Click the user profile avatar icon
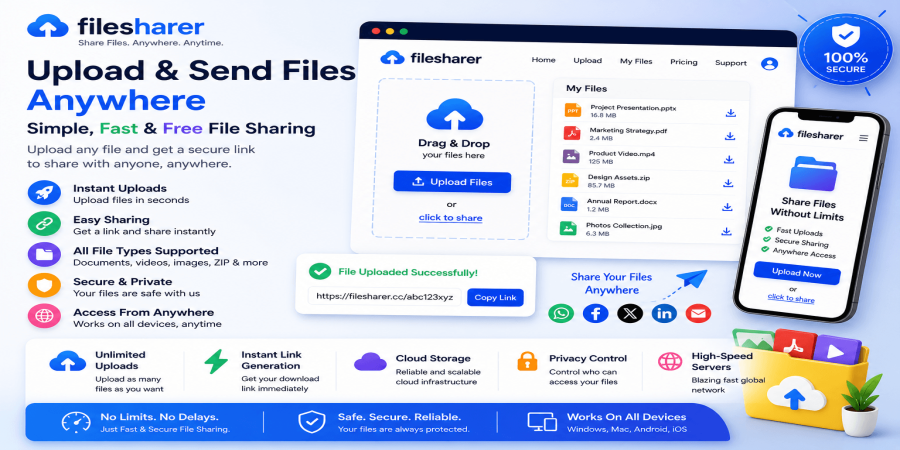The width and height of the screenshot is (900, 450). coord(769,64)
